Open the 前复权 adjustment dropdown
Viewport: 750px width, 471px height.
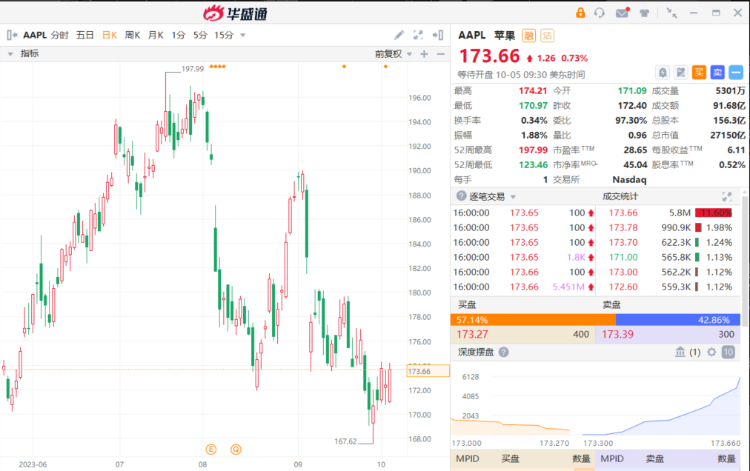click(x=393, y=54)
